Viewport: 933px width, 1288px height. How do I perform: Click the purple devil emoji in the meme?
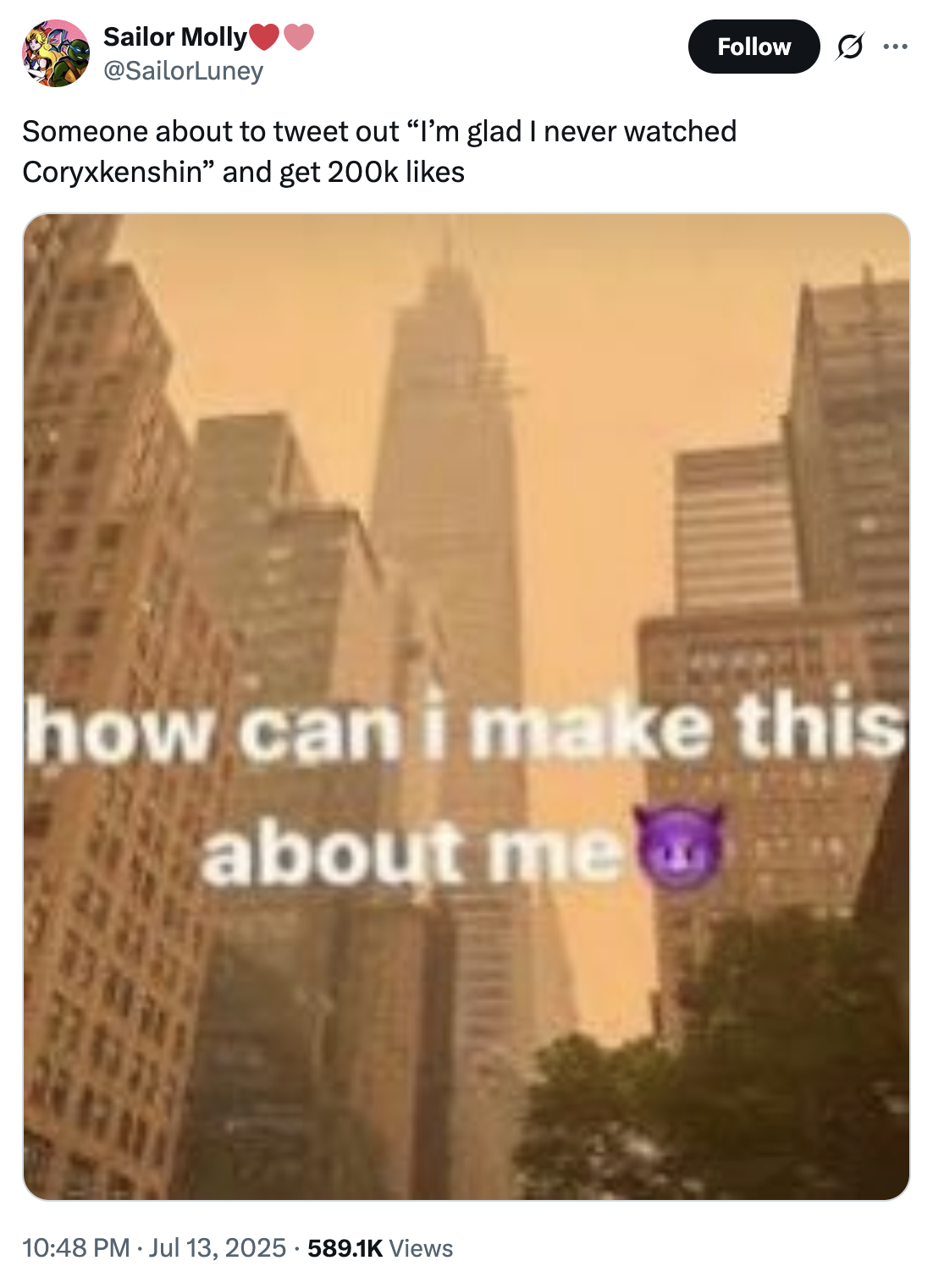tap(680, 848)
